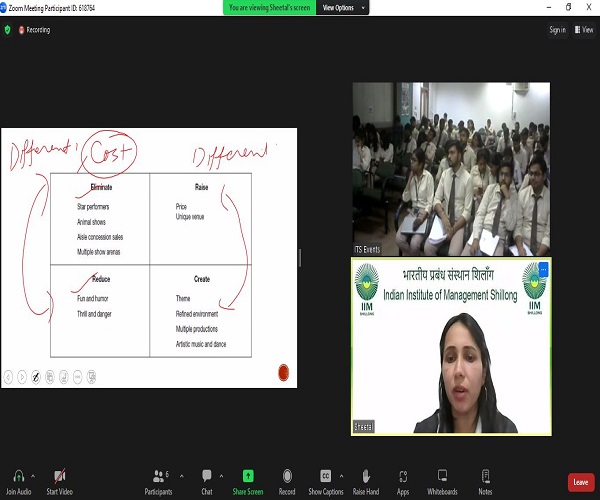Open Whiteboards

pyautogui.click(x=442, y=482)
